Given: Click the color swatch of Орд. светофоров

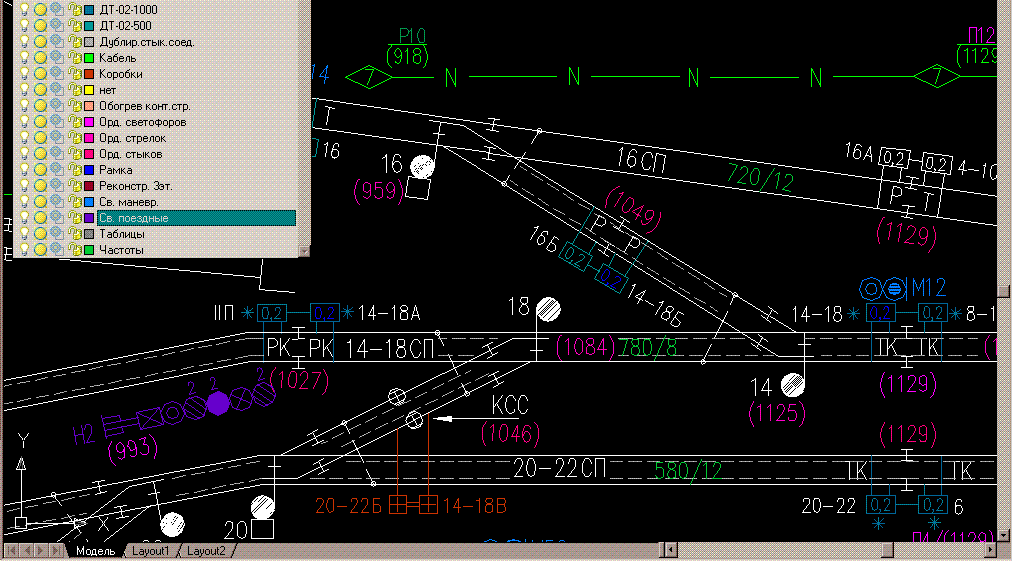Looking at the screenshot, I should (x=90, y=122).
